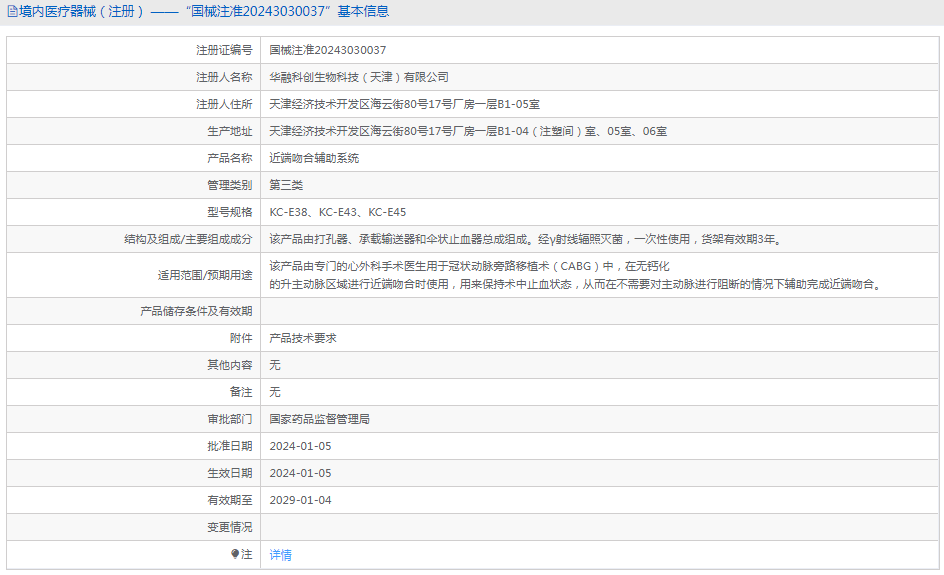This screenshot has width=944, height=575.
Task: Open the 详情 link
Action: (x=281, y=555)
